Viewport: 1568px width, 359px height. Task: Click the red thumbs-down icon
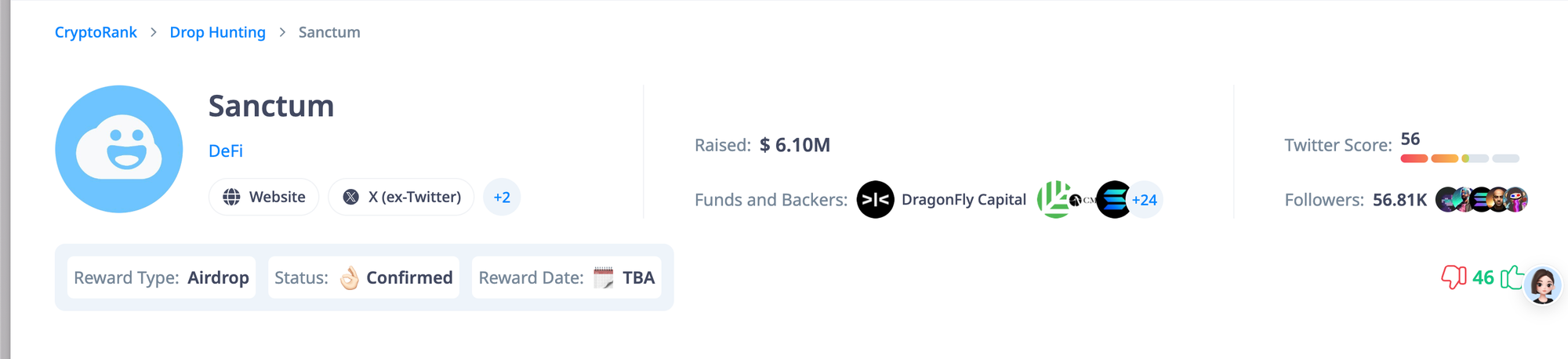(x=1454, y=277)
